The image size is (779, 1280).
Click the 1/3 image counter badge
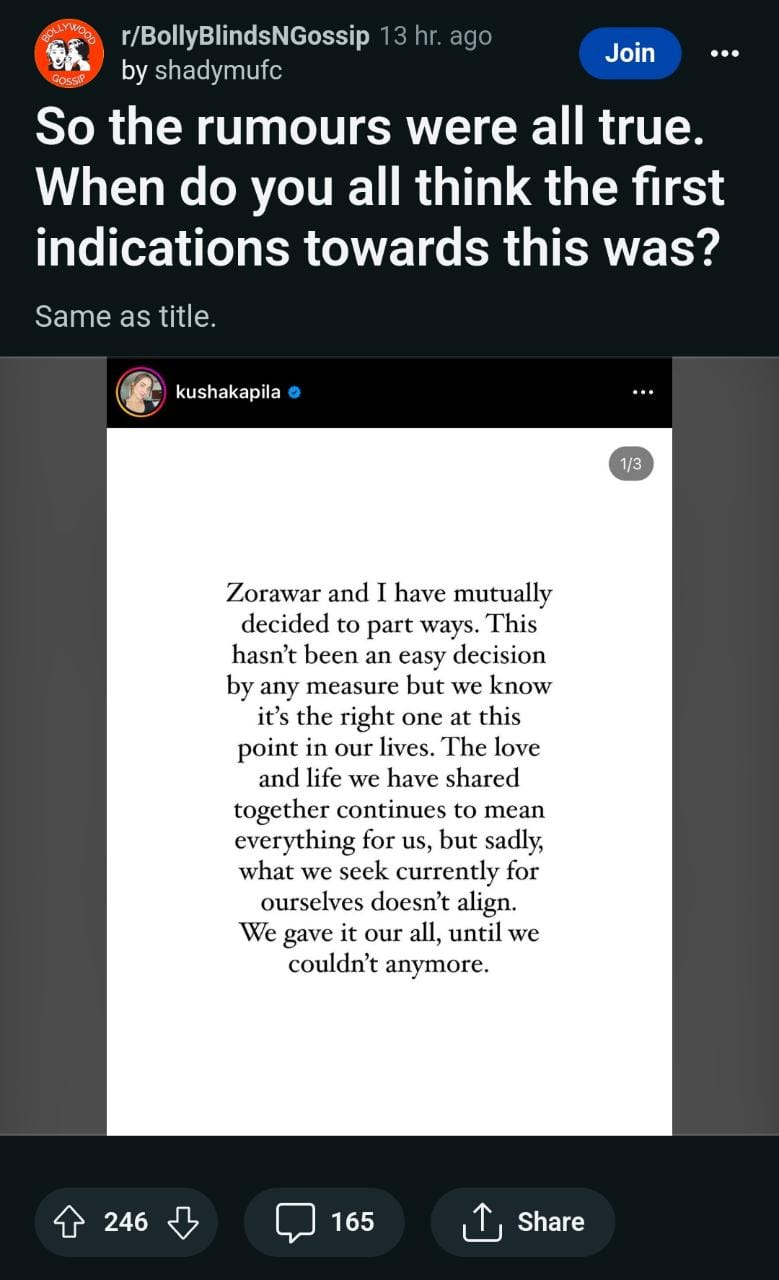(631, 464)
